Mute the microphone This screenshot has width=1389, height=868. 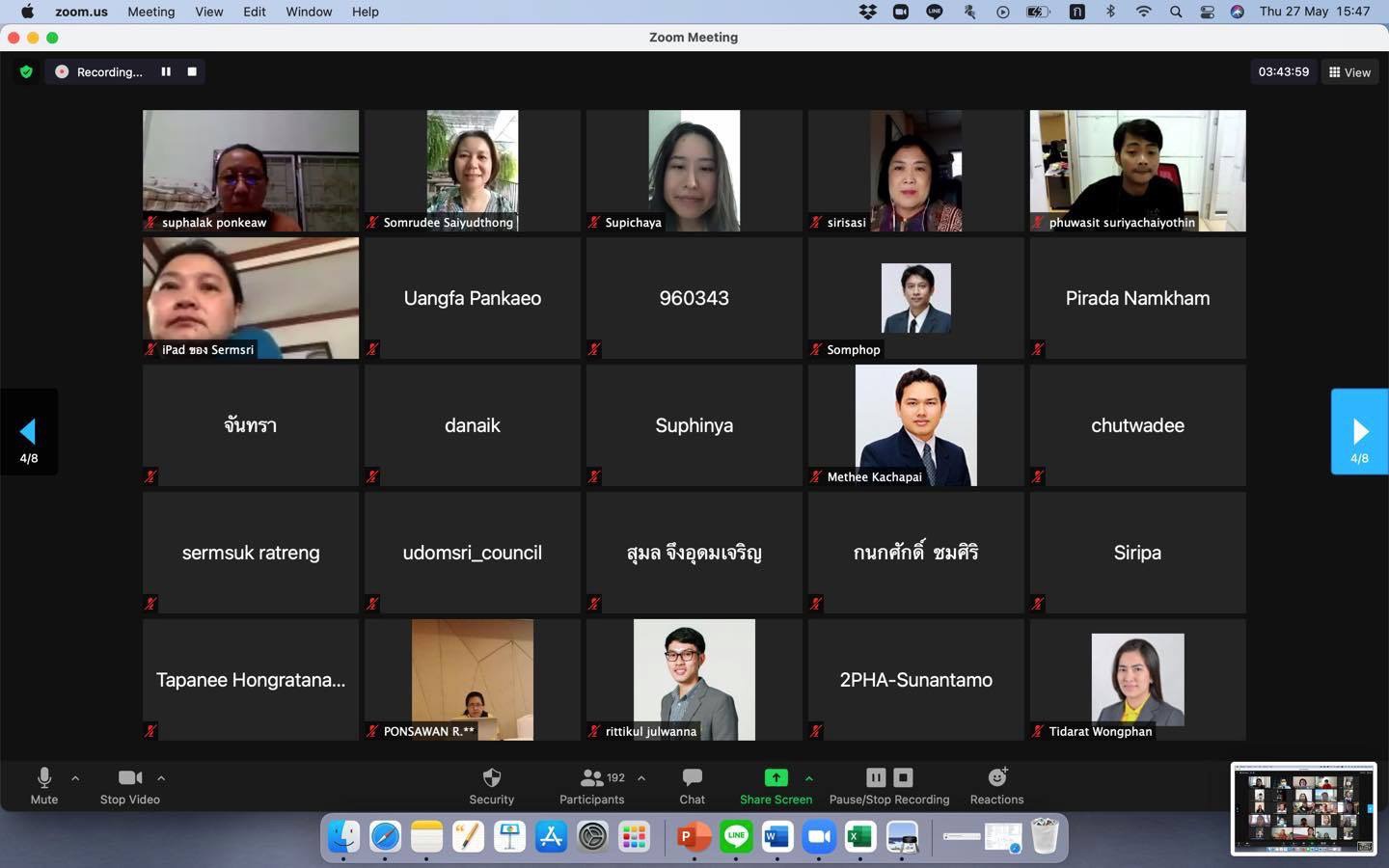(43, 777)
